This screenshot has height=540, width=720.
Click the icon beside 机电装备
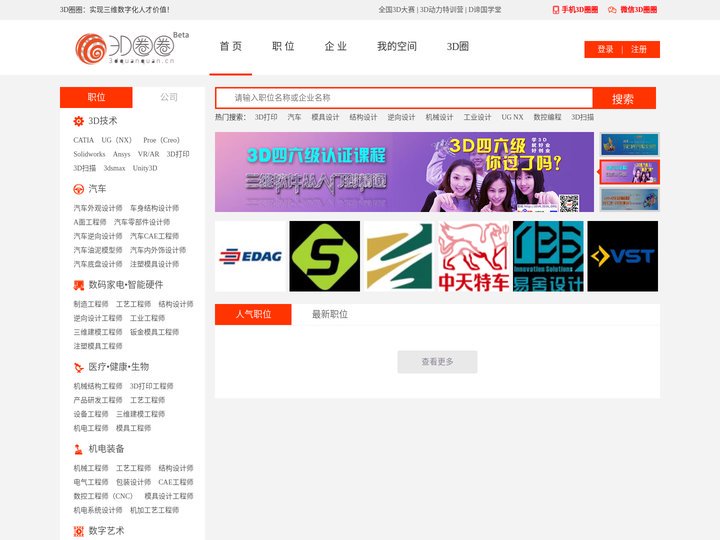79,449
